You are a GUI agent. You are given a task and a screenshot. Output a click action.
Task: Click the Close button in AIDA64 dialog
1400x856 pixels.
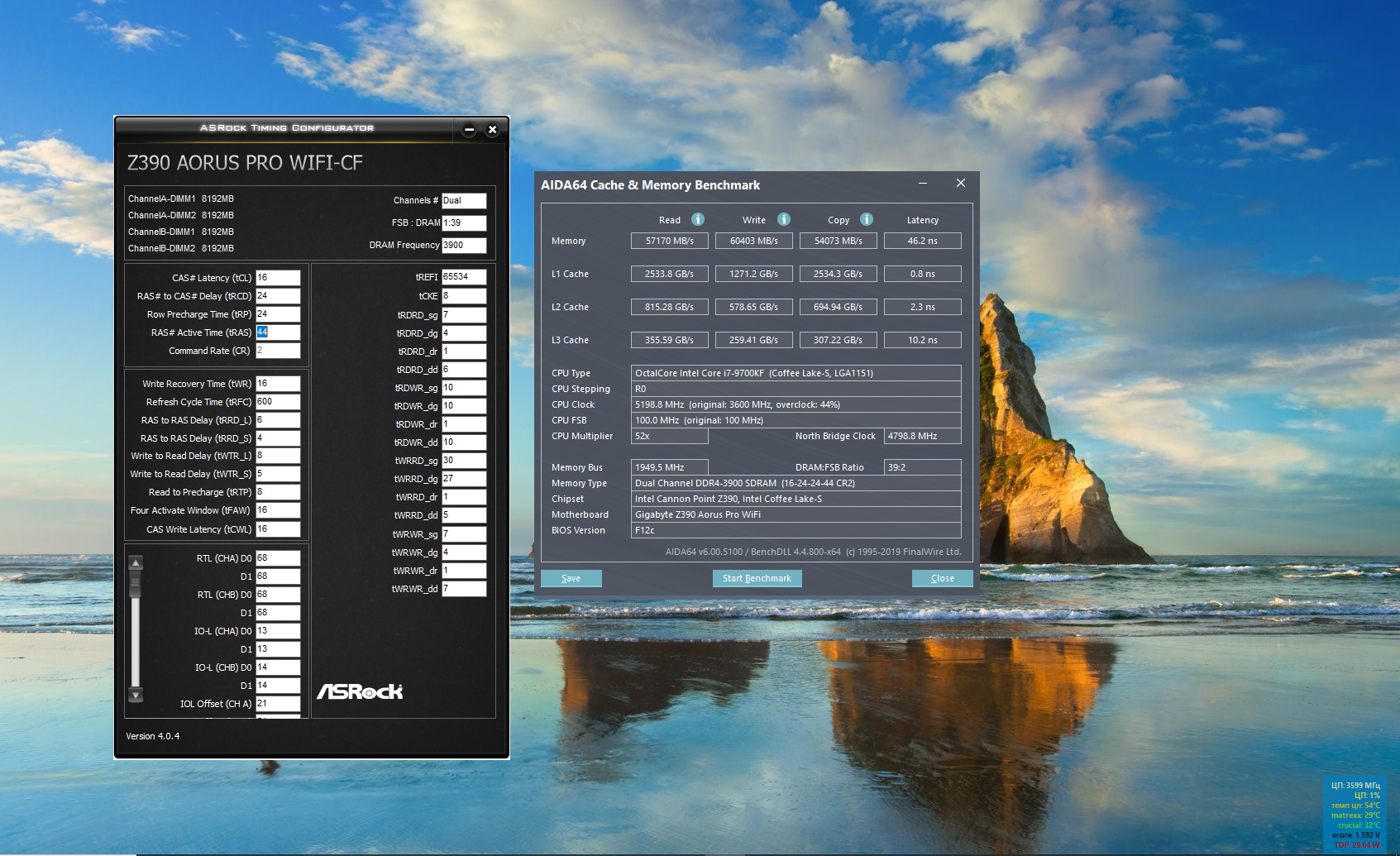(942, 578)
